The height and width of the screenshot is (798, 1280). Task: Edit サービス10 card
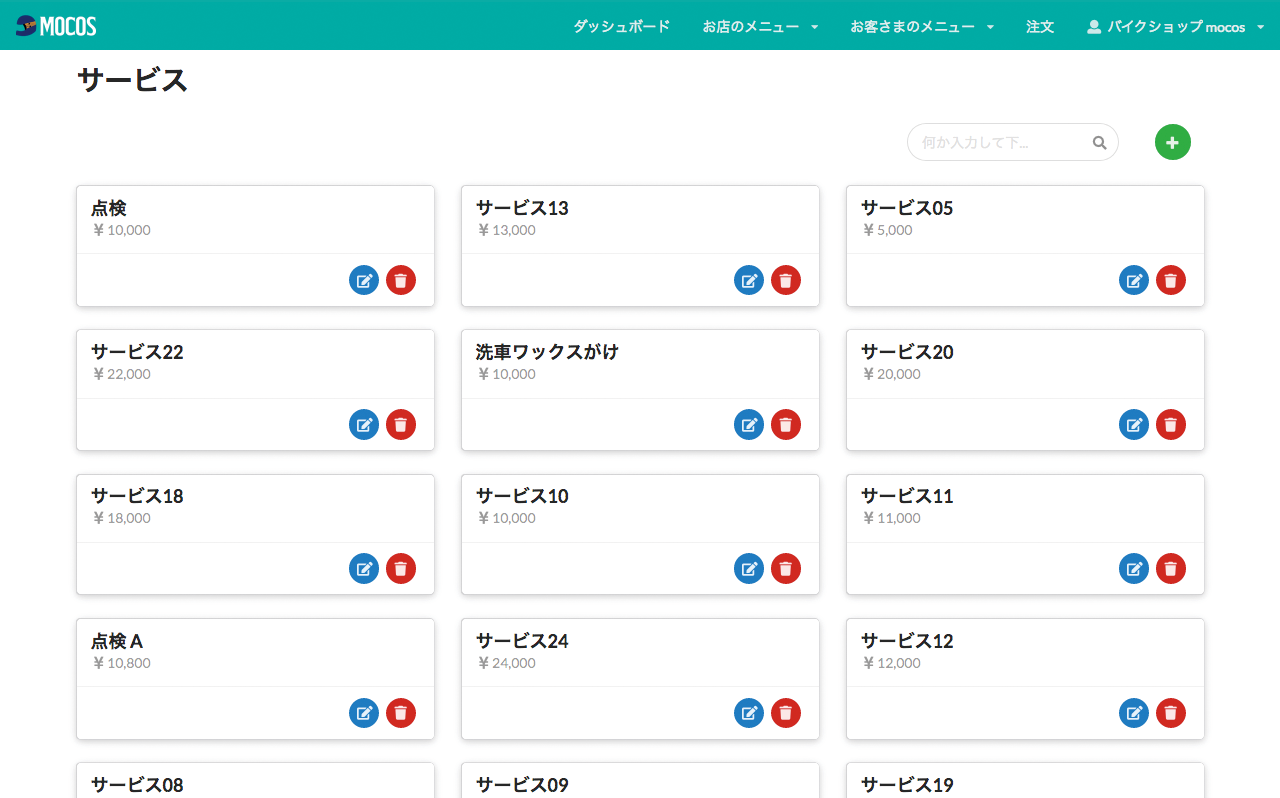(x=749, y=568)
